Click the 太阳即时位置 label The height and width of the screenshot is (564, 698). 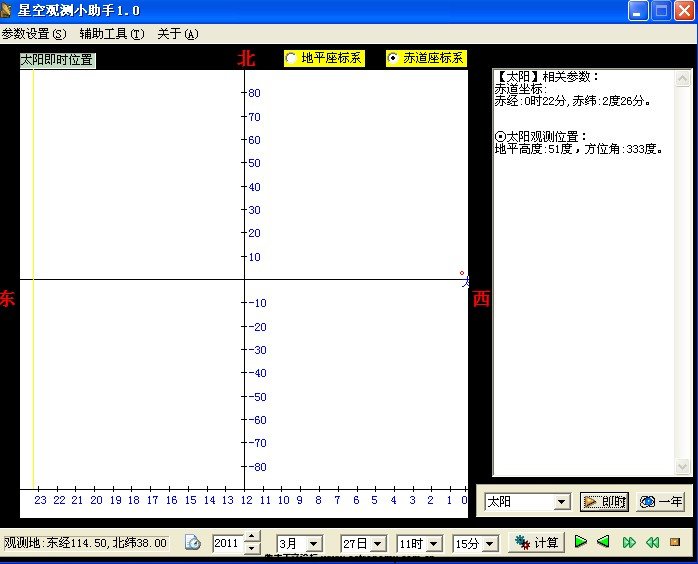pos(57,60)
